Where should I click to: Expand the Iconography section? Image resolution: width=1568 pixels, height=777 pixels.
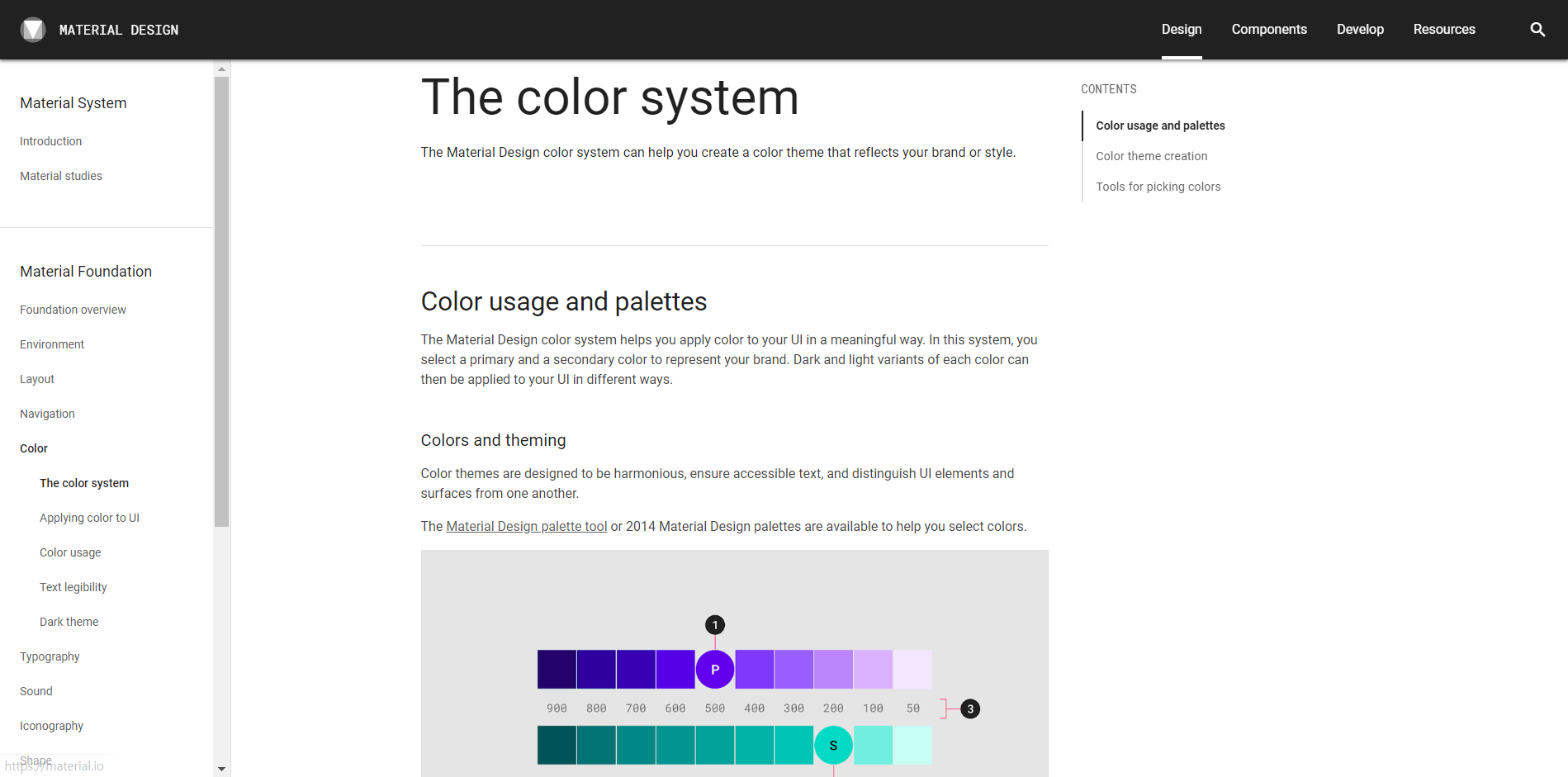click(x=51, y=726)
